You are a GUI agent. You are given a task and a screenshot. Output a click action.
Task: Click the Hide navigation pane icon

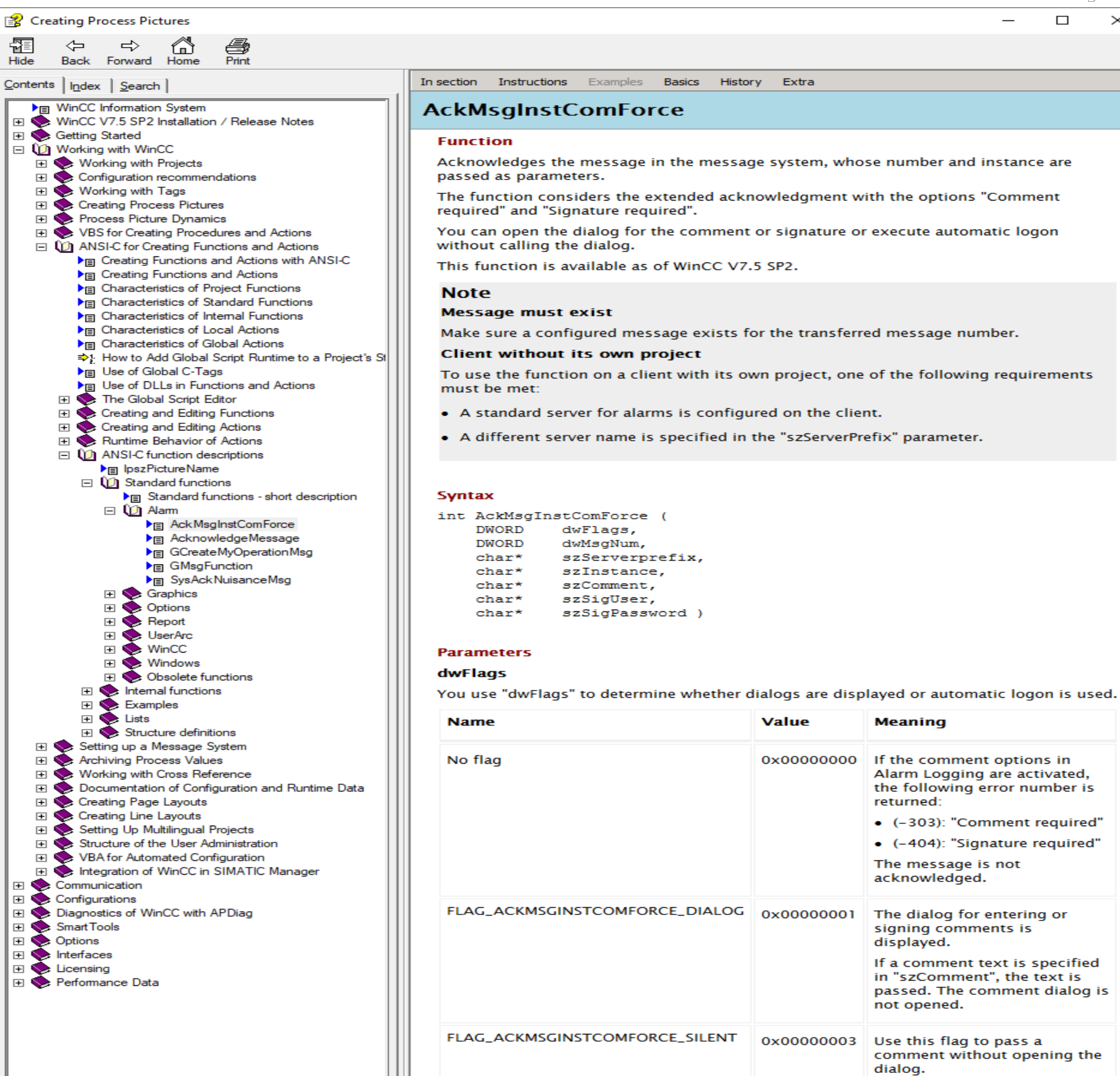point(21,46)
